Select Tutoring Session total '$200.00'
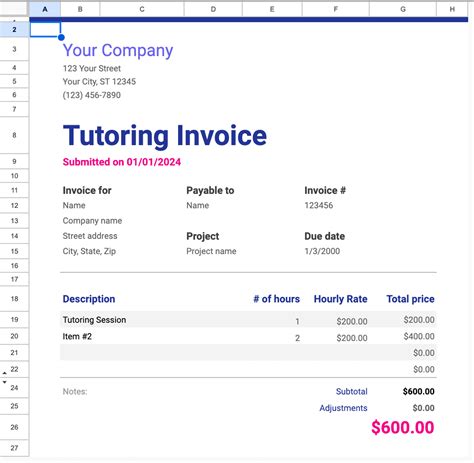474x463 pixels. [x=419, y=320]
